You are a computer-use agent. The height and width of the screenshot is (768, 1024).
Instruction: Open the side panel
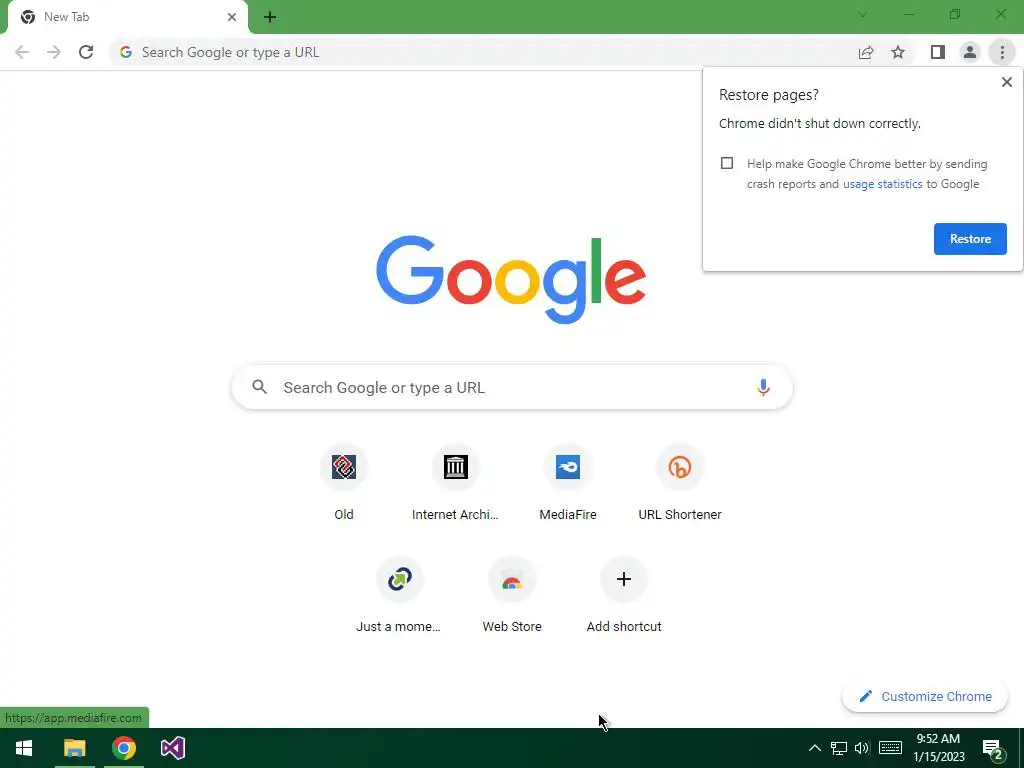click(938, 52)
